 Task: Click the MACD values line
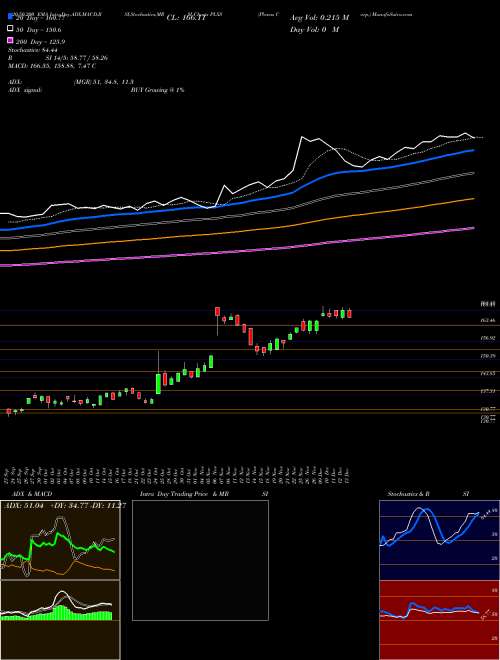click(52, 66)
